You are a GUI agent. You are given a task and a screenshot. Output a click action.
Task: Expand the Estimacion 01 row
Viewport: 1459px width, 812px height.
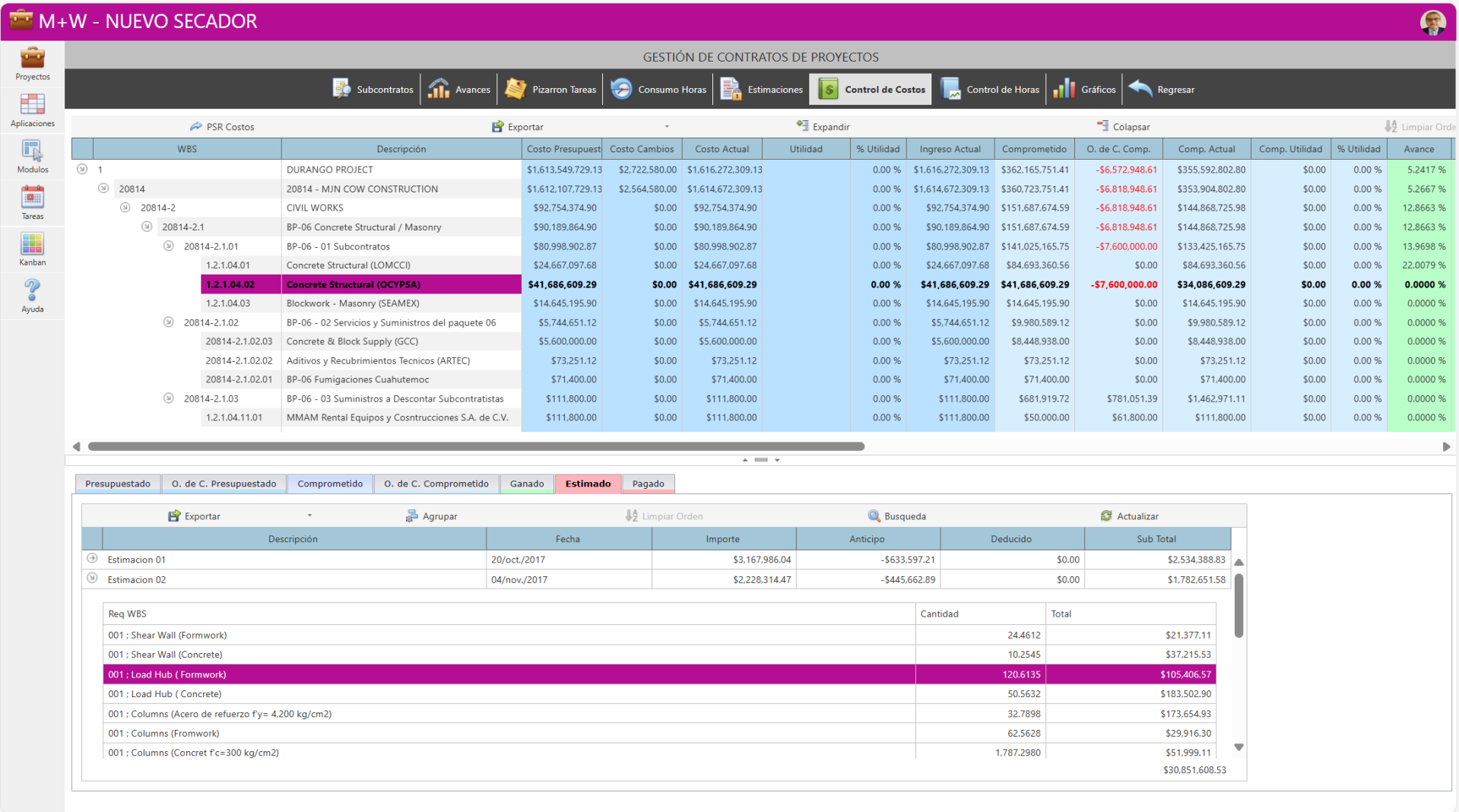pos(92,559)
